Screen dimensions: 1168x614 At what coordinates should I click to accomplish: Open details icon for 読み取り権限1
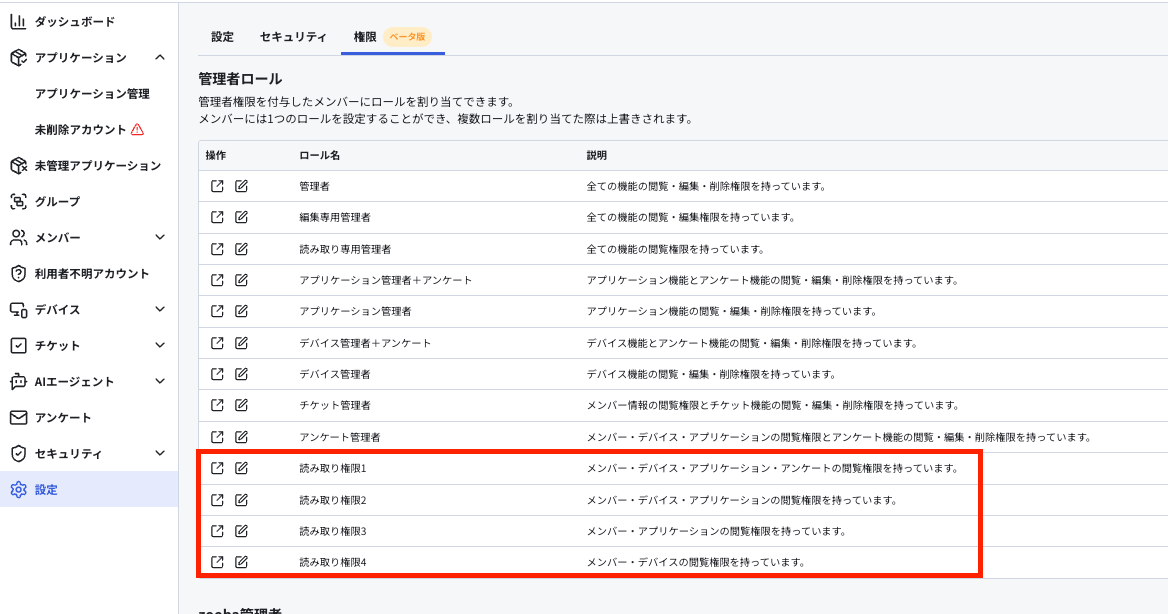coord(217,468)
